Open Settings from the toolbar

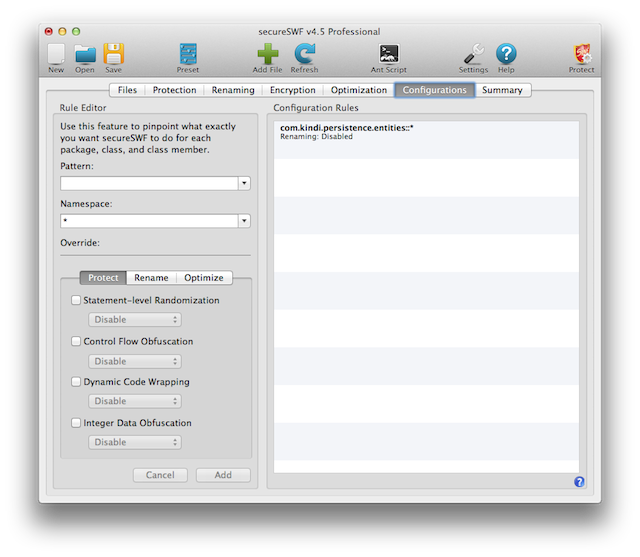coord(473,54)
